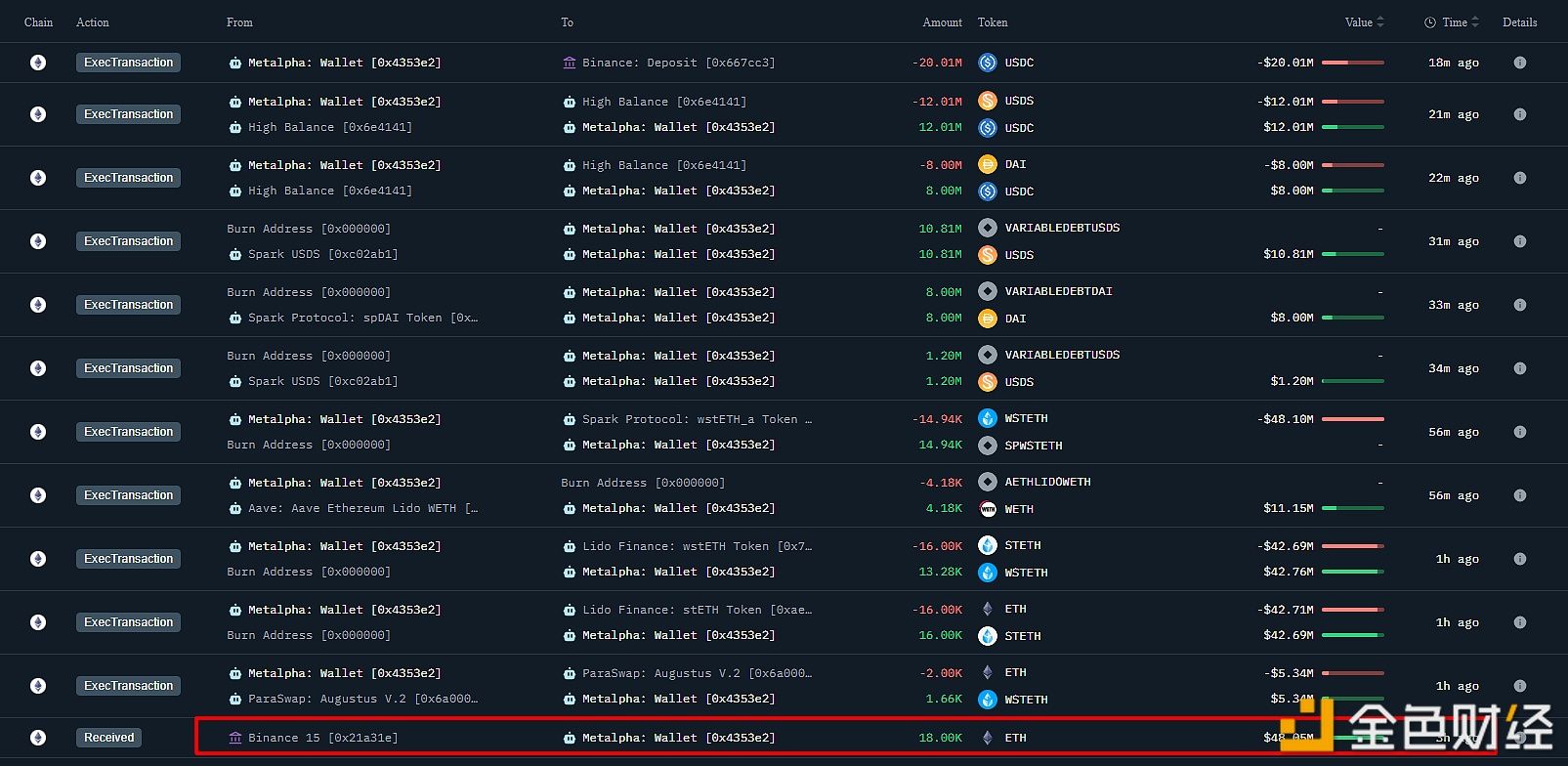The width and height of the screenshot is (1568, 766).
Task: Open Lido Finance: wstETH Token address link
Action: pos(697,546)
